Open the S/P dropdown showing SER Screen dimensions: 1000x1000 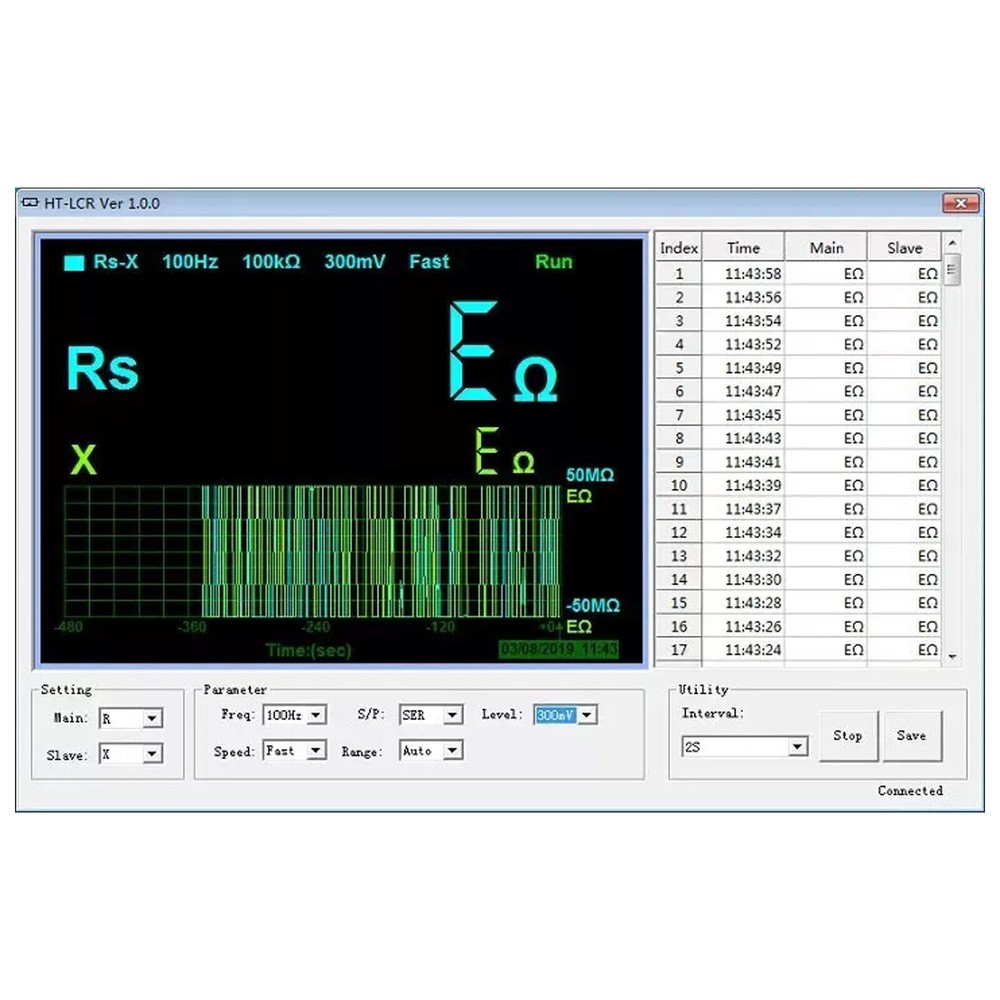tap(452, 715)
